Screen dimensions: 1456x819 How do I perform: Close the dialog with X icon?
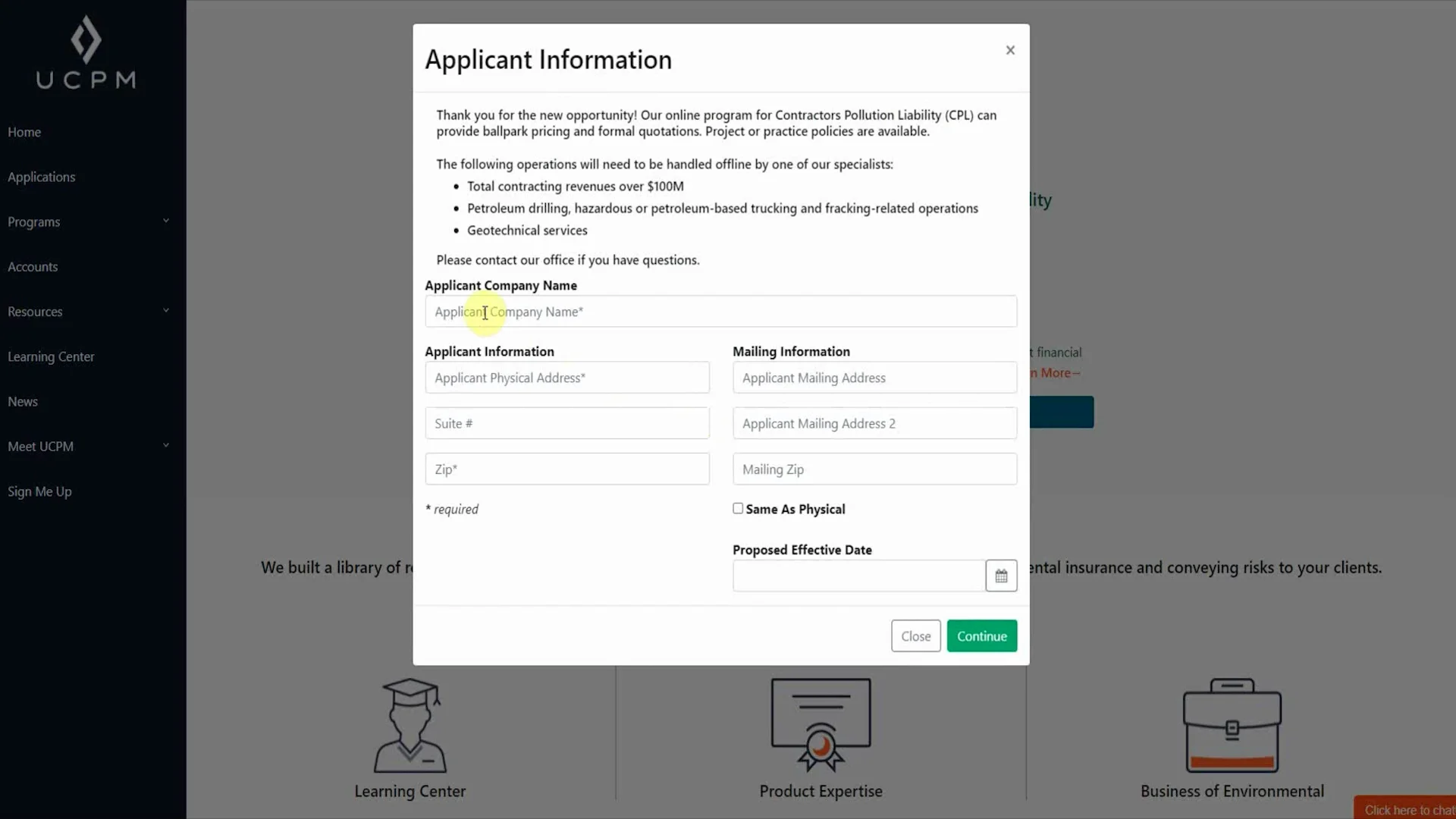click(x=1010, y=50)
